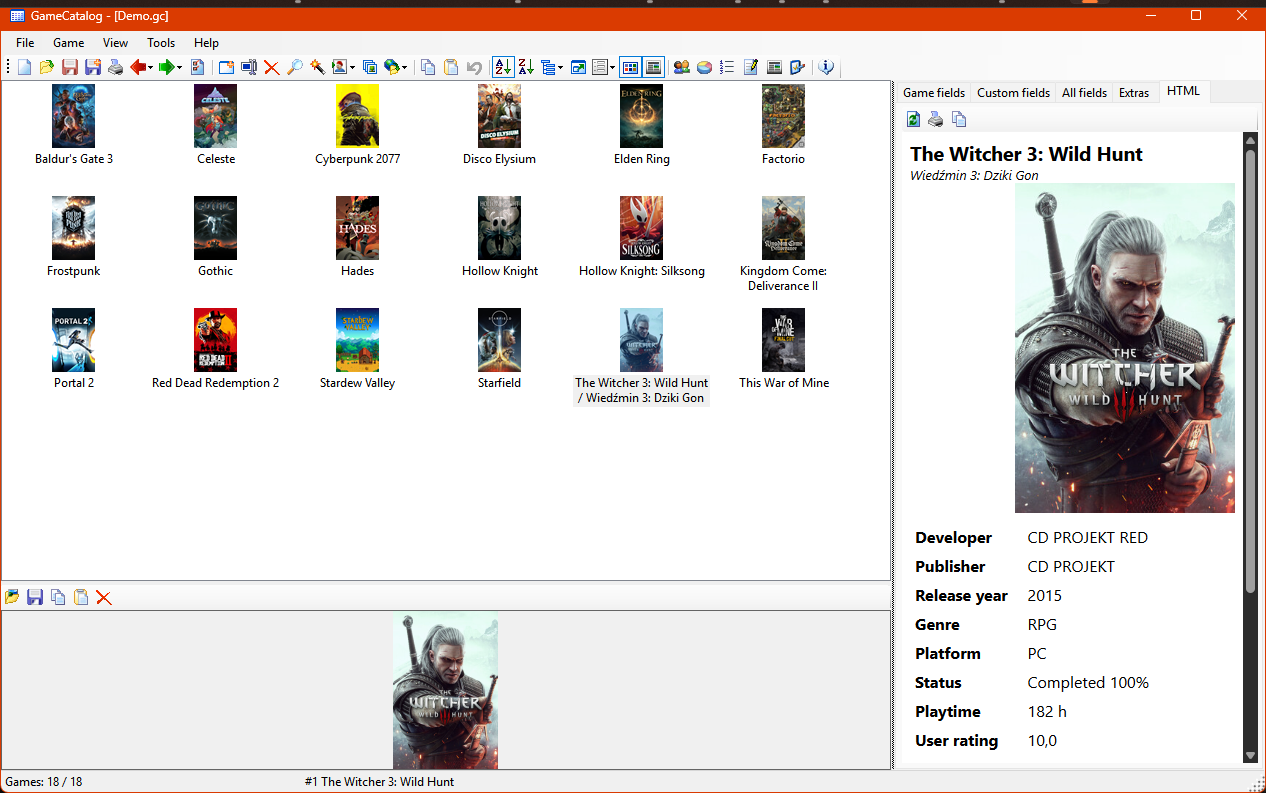Paste using the main toolbar clipboard icon

tap(451, 67)
